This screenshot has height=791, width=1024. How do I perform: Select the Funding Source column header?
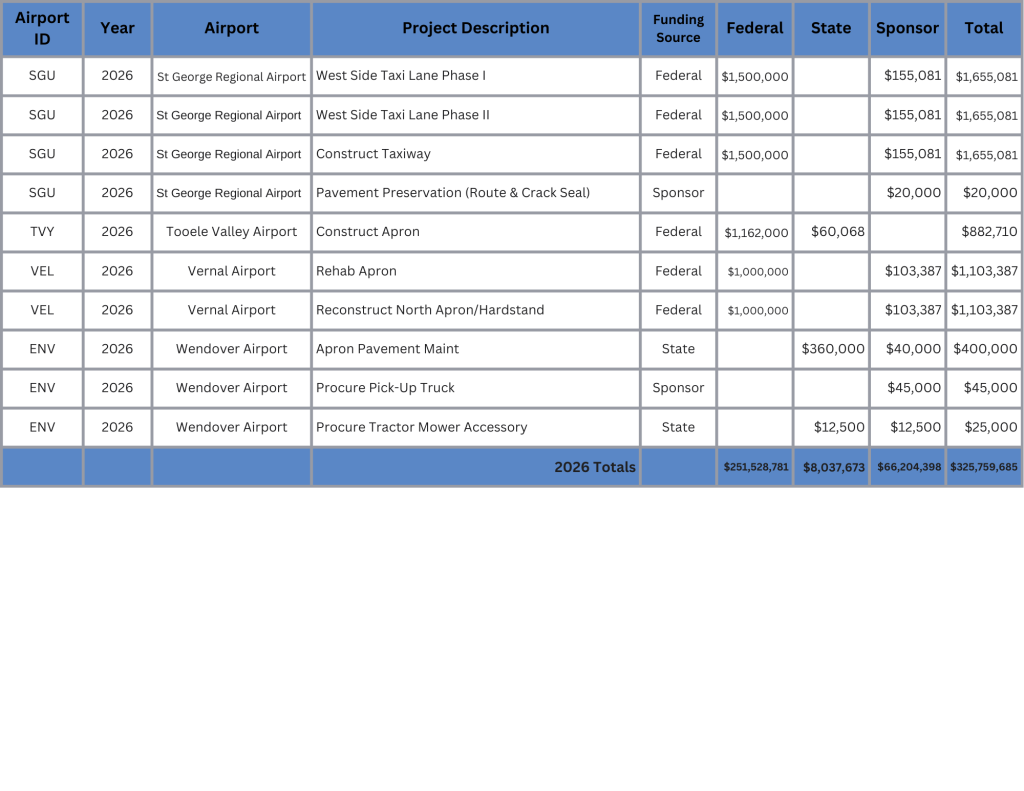coord(678,28)
